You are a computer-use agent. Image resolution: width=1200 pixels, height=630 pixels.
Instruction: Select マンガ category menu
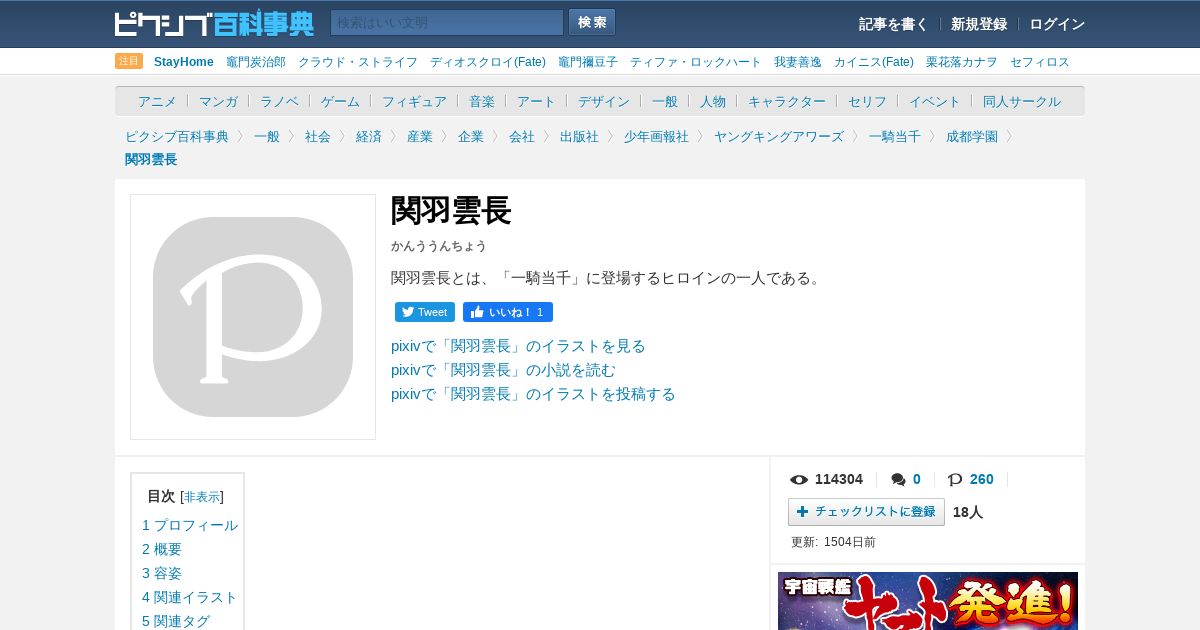point(218,101)
